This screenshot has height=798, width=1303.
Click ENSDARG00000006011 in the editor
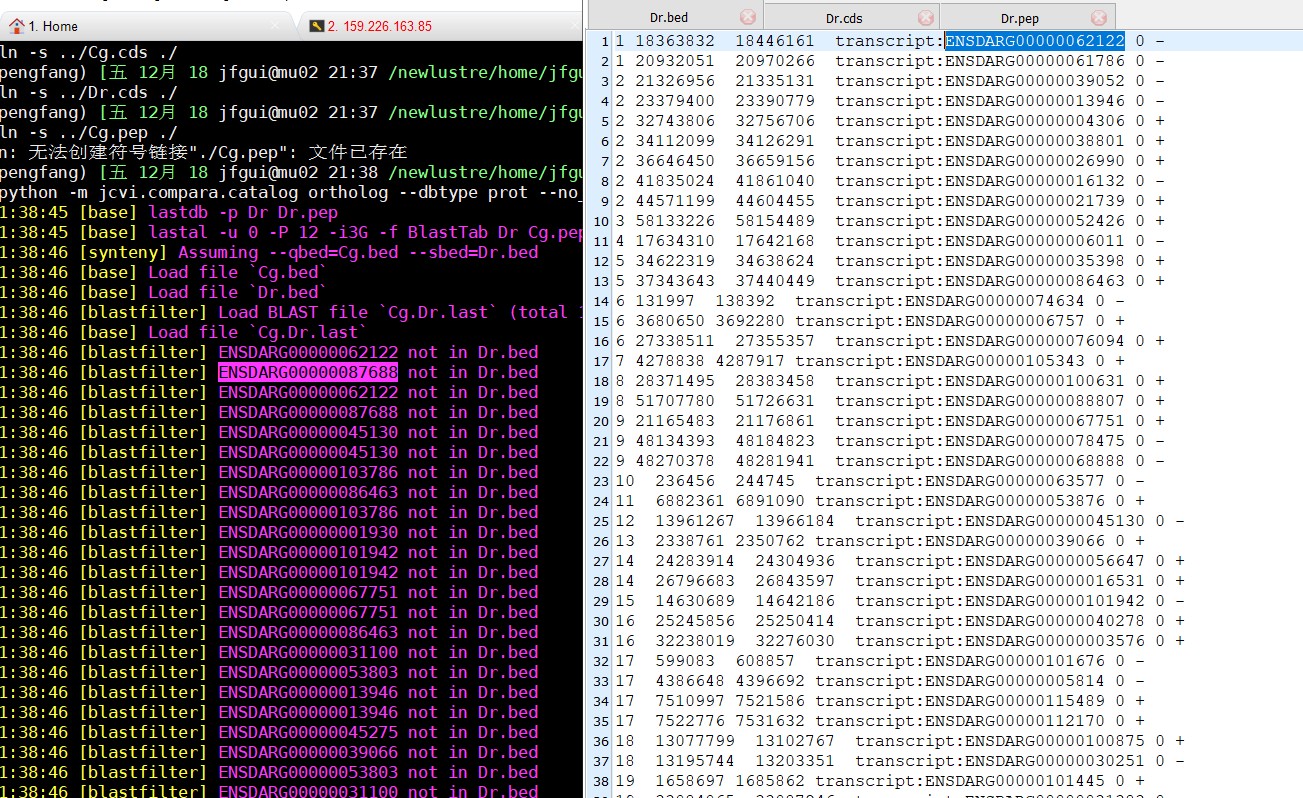click(x=1035, y=241)
